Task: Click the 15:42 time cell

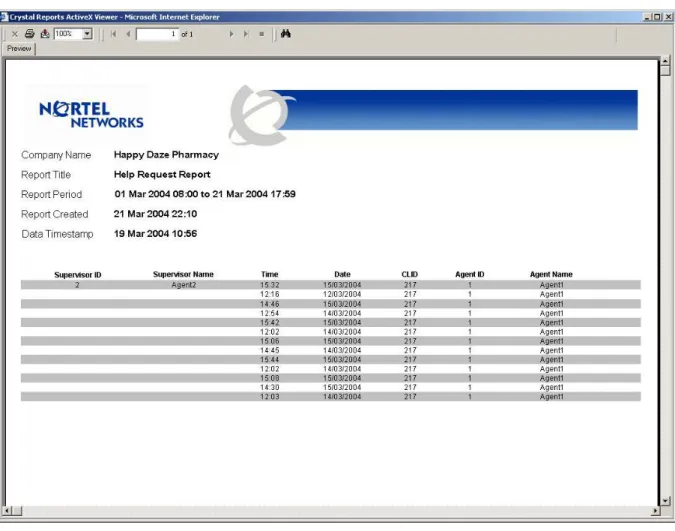Action: pos(269,323)
